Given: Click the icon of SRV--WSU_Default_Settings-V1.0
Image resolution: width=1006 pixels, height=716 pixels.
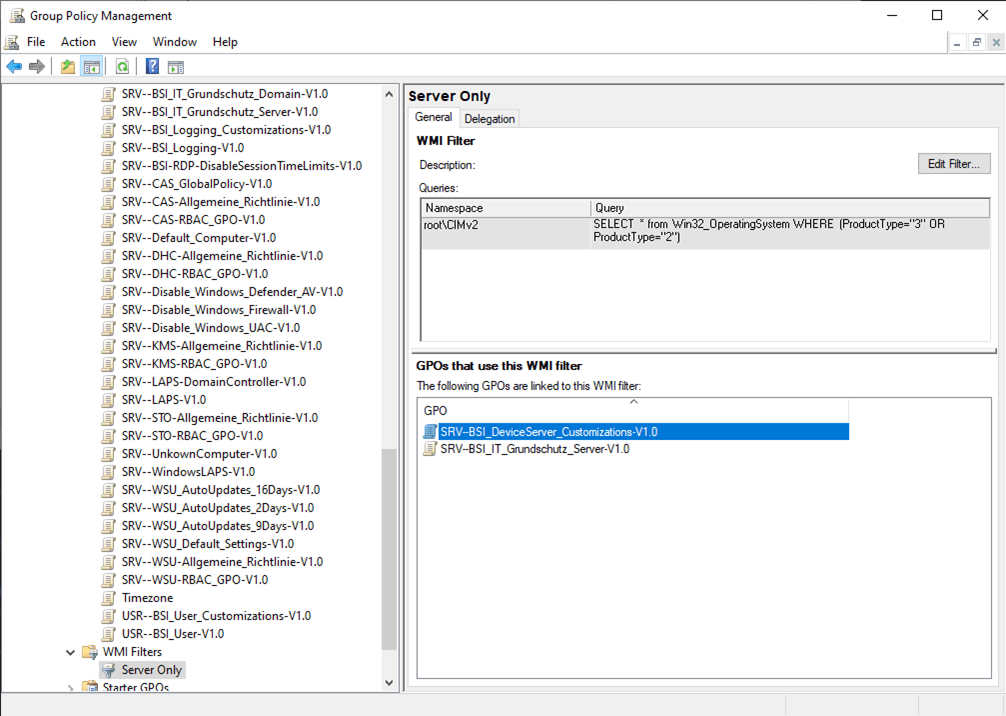Looking at the screenshot, I should [x=109, y=544].
